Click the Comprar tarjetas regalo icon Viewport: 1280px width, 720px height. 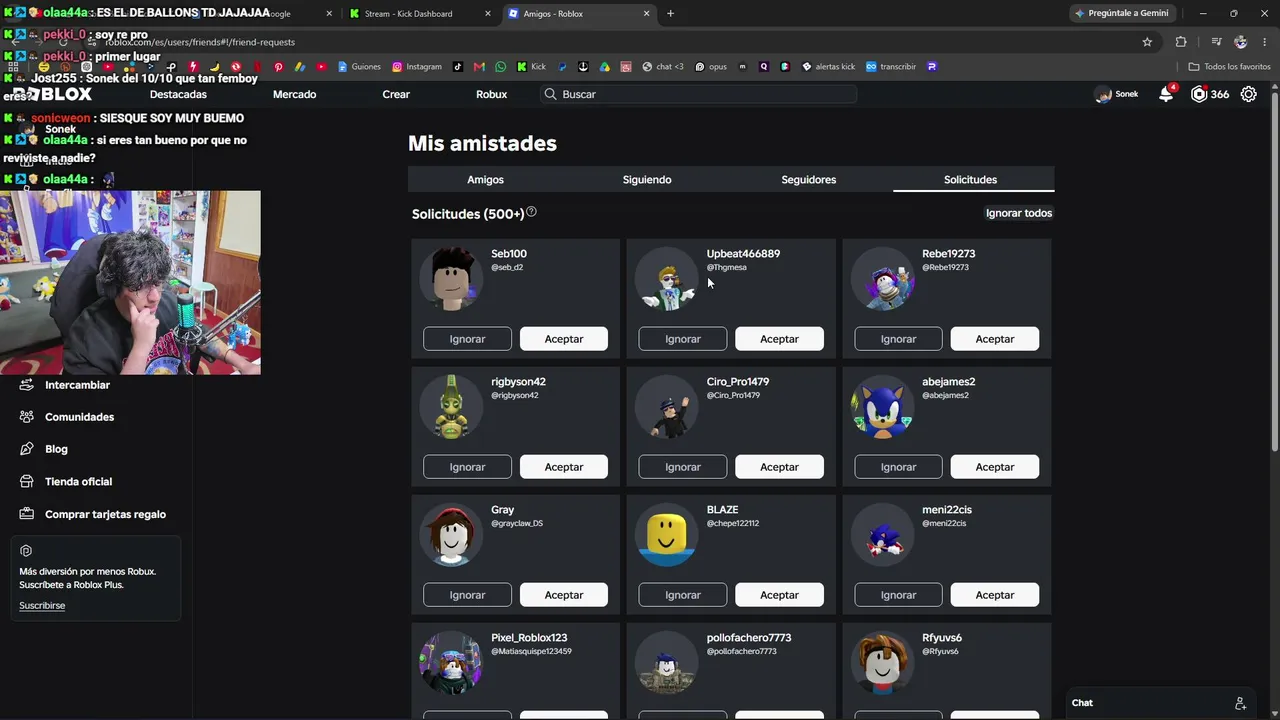pyautogui.click(x=26, y=514)
